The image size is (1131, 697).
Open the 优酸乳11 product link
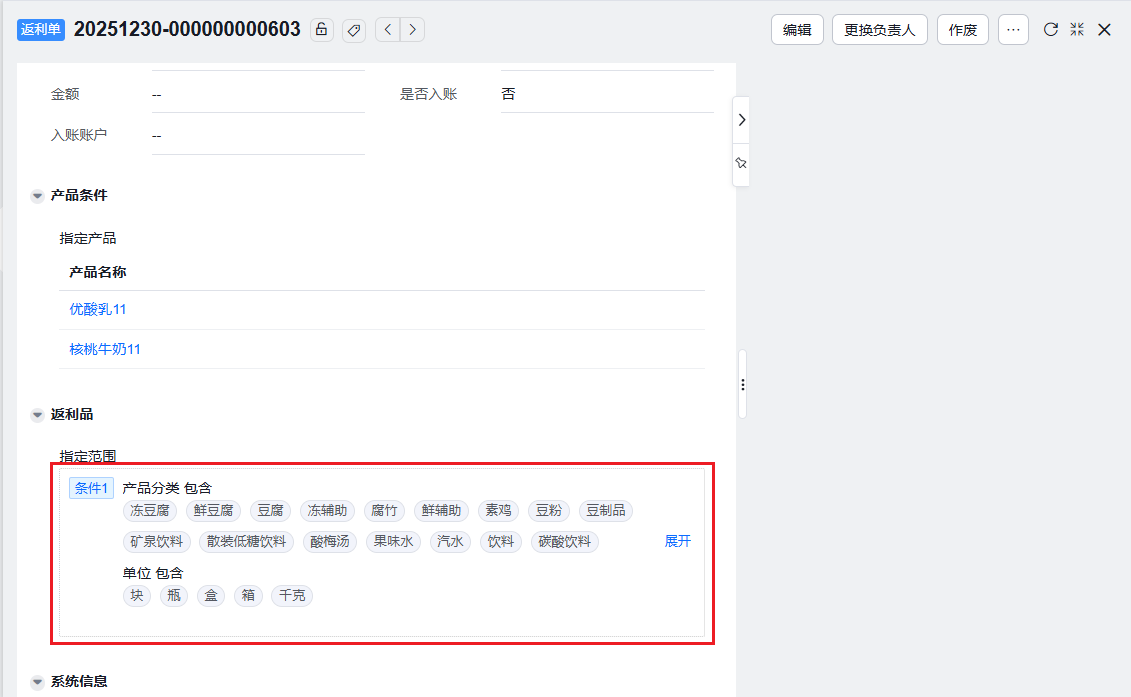[x=98, y=310]
